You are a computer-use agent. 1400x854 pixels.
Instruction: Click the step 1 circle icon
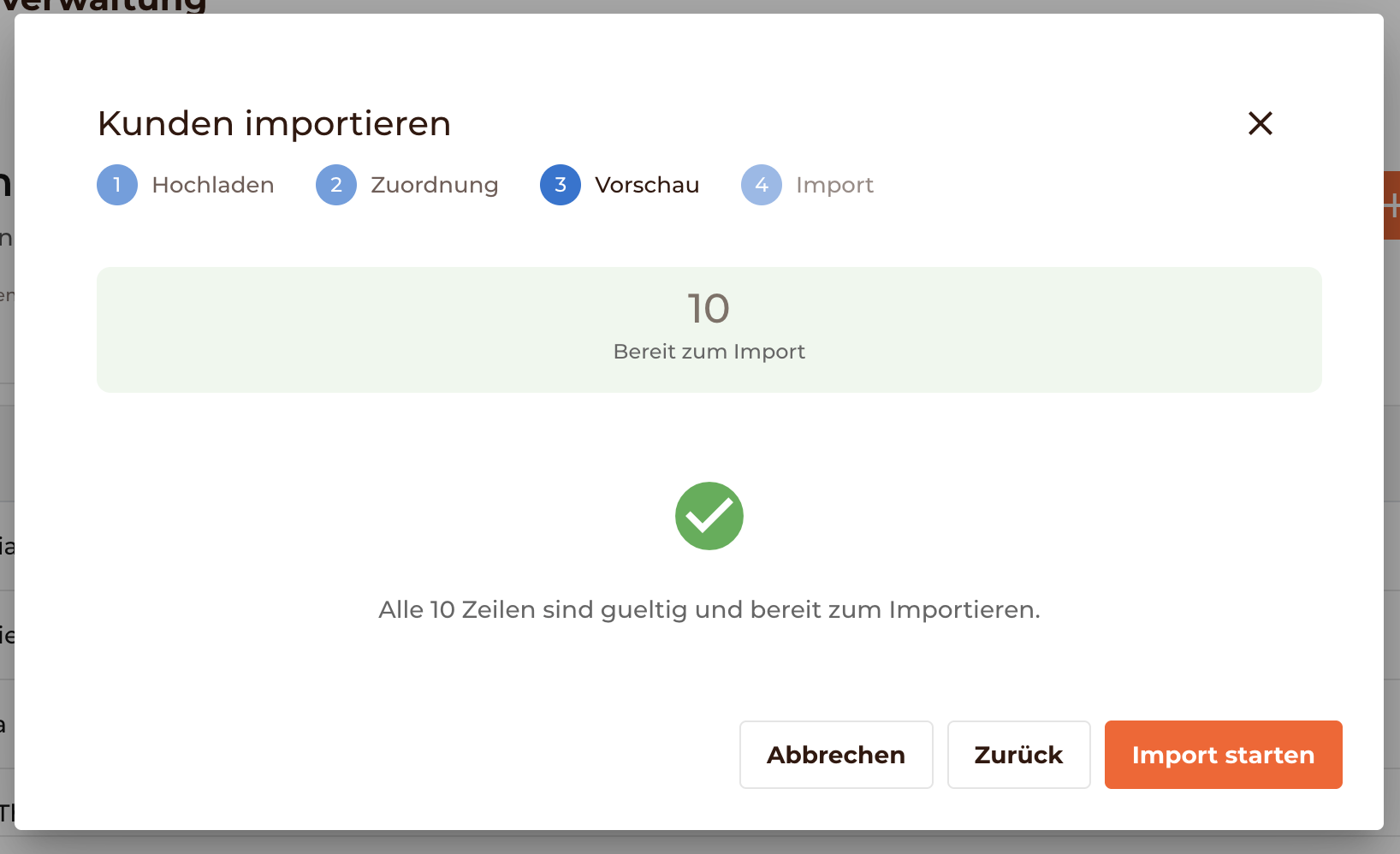117,185
